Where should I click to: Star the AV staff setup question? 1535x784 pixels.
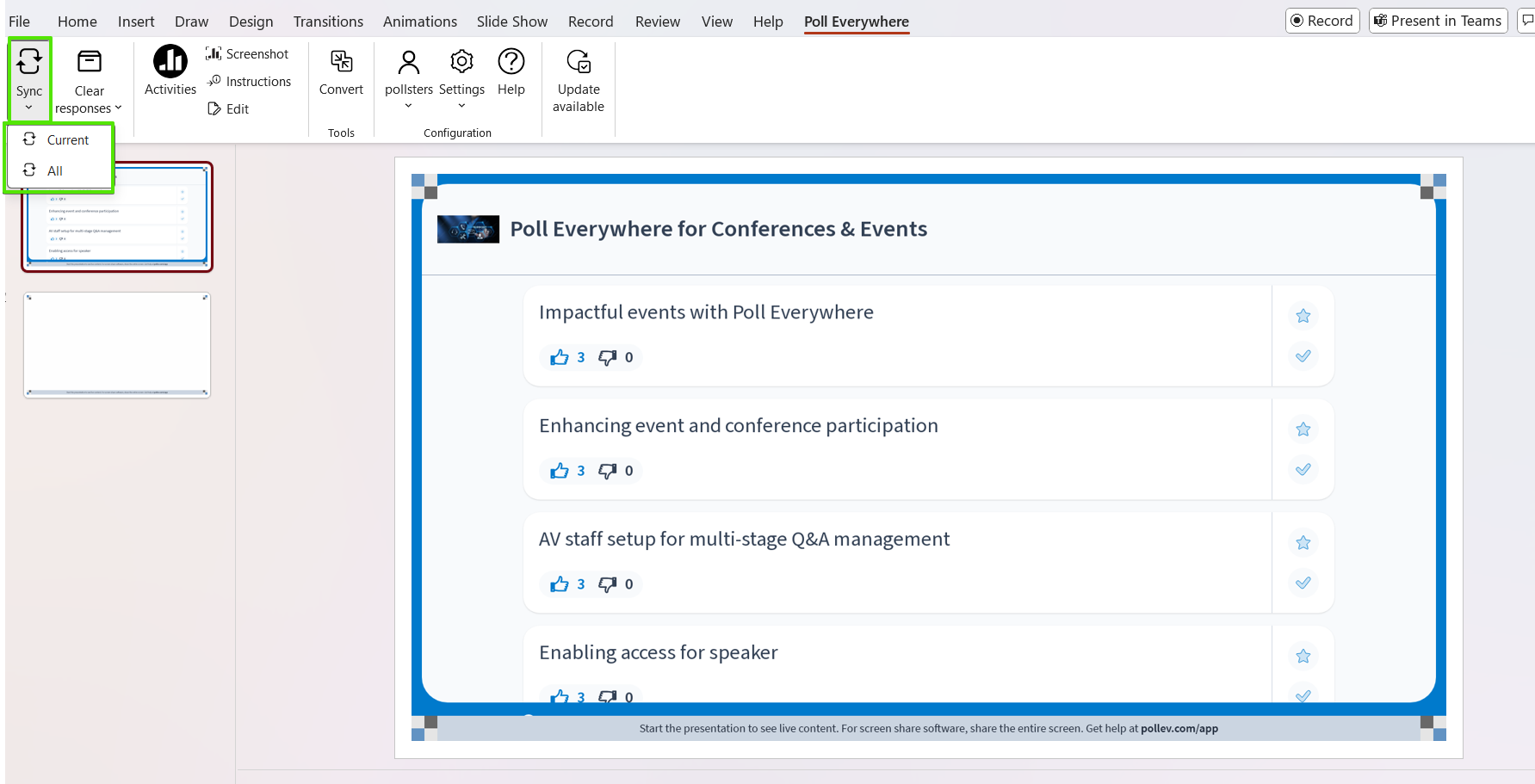[1303, 543]
